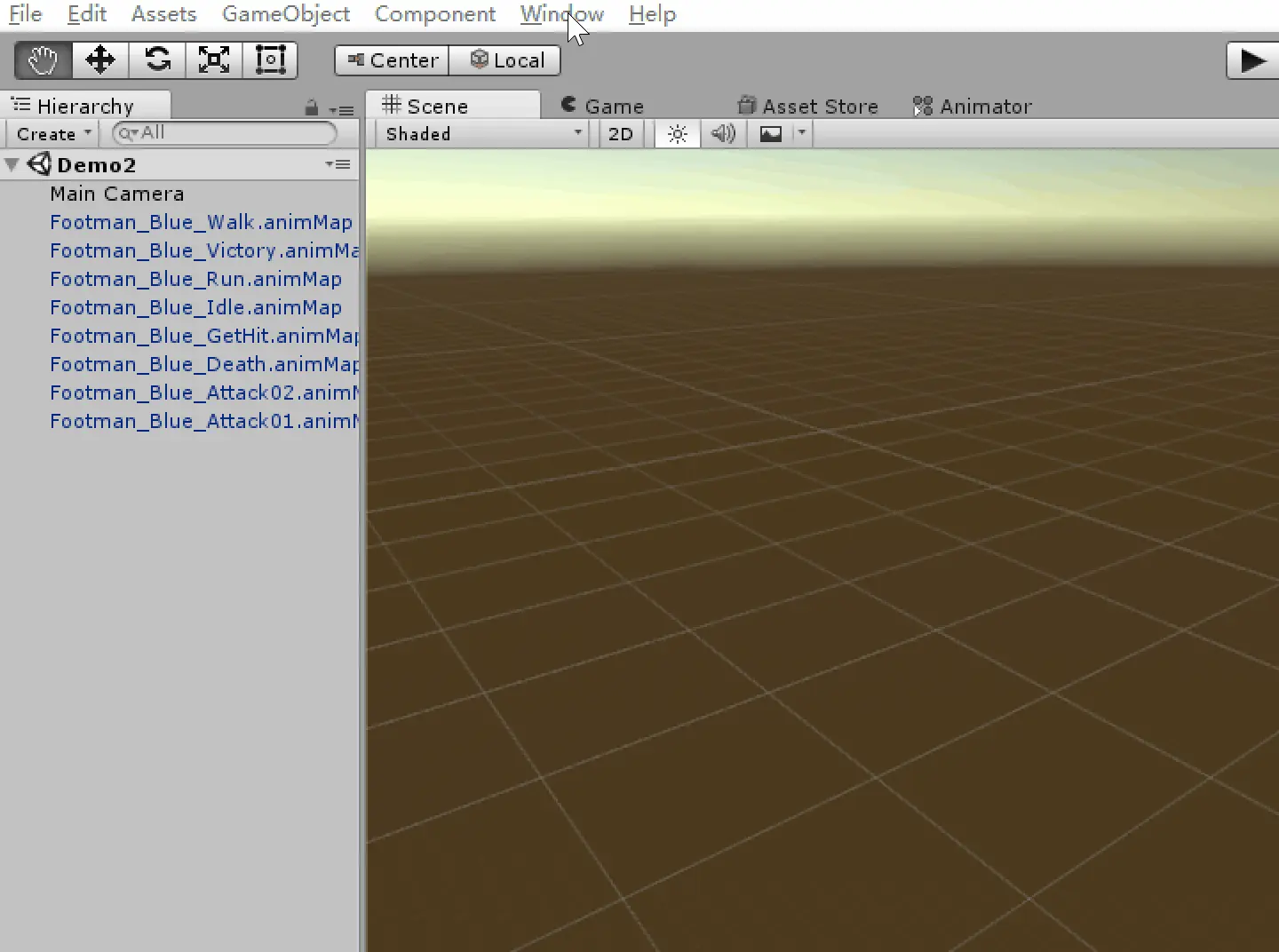This screenshot has height=952, width=1279.
Task: Open the Edit menu
Action: click(x=87, y=14)
